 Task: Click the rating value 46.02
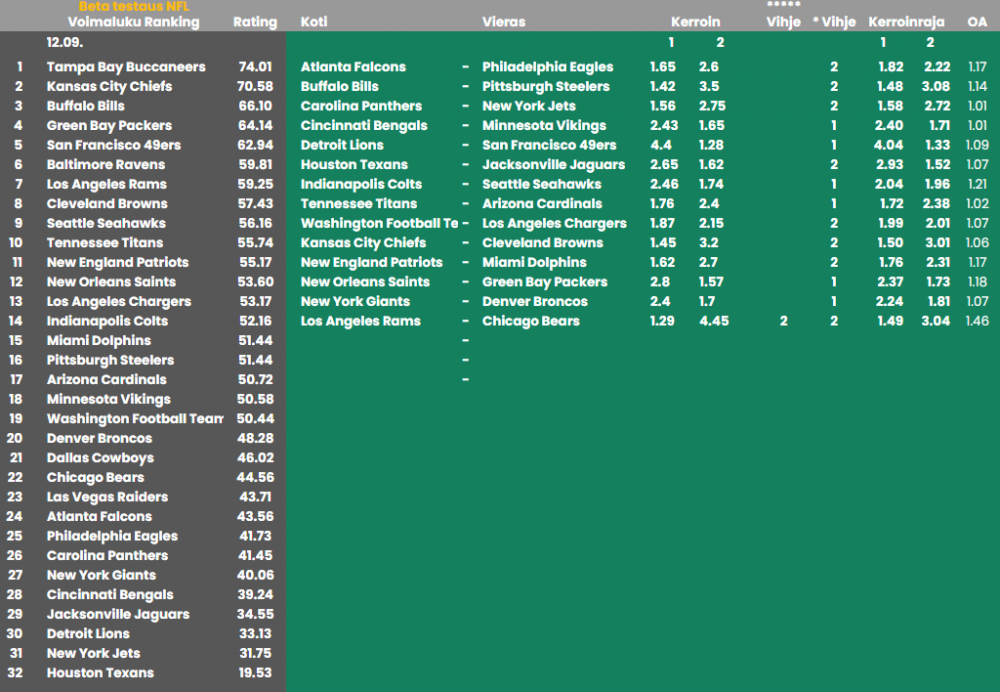pos(255,458)
